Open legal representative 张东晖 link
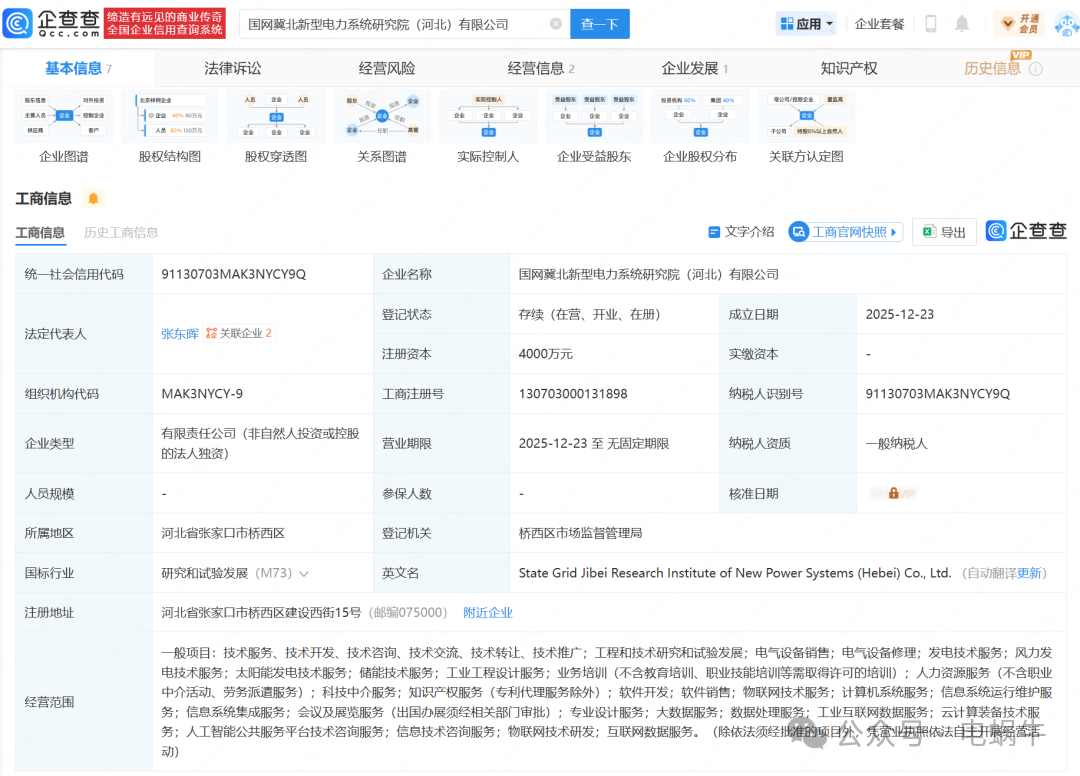The width and height of the screenshot is (1080, 776). [179, 333]
